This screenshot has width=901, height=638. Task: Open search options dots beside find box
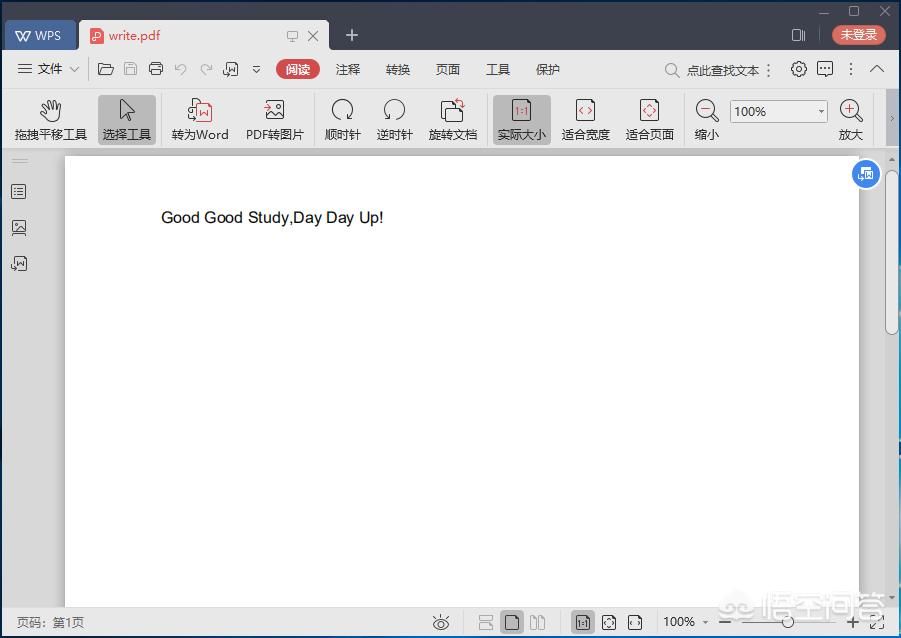769,70
